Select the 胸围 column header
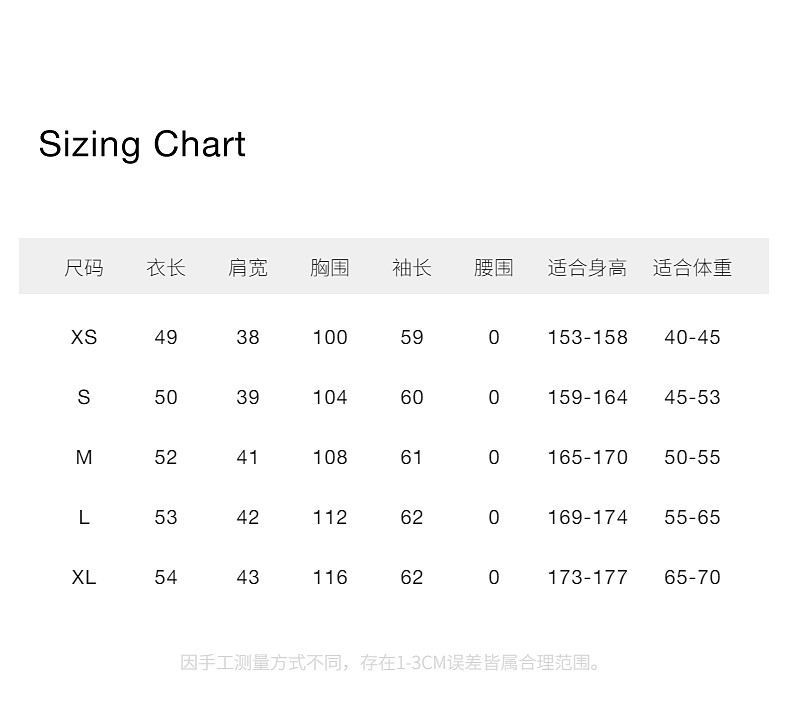The width and height of the screenshot is (790, 708). pyautogui.click(x=330, y=268)
